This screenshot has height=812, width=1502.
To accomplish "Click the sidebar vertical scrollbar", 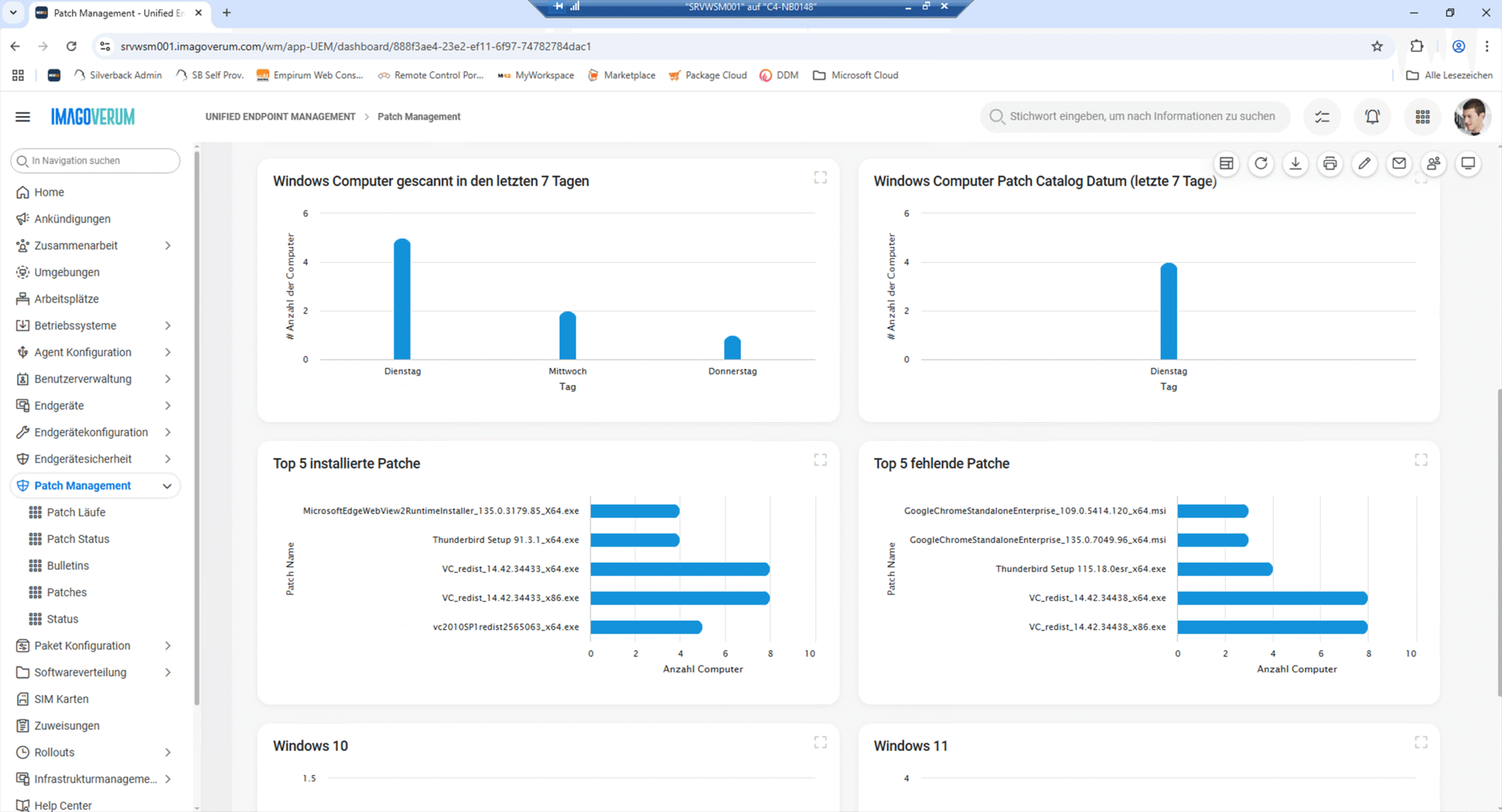I will [197, 428].
